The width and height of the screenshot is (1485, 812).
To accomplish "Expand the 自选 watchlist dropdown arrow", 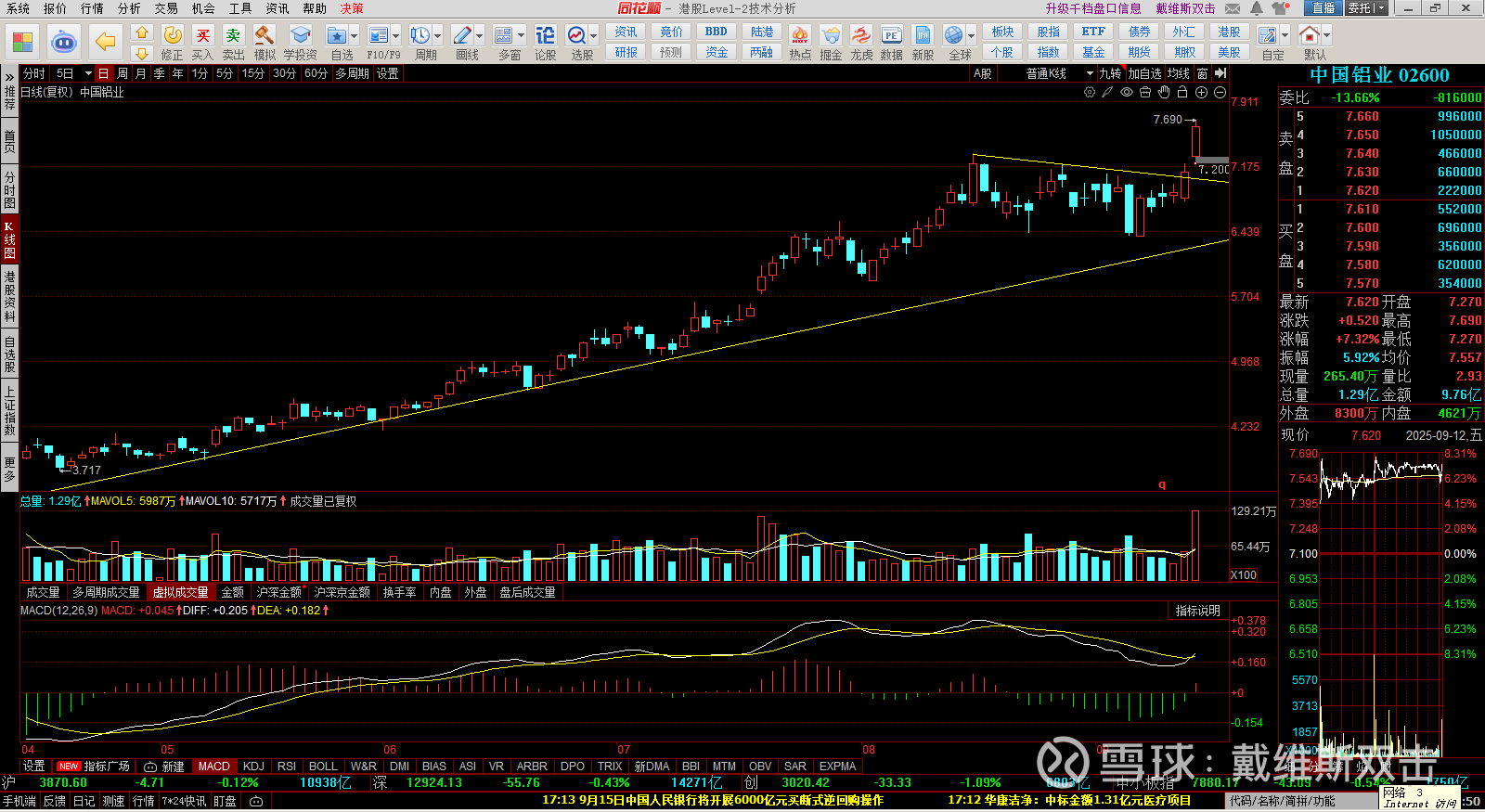I will (x=355, y=36).
